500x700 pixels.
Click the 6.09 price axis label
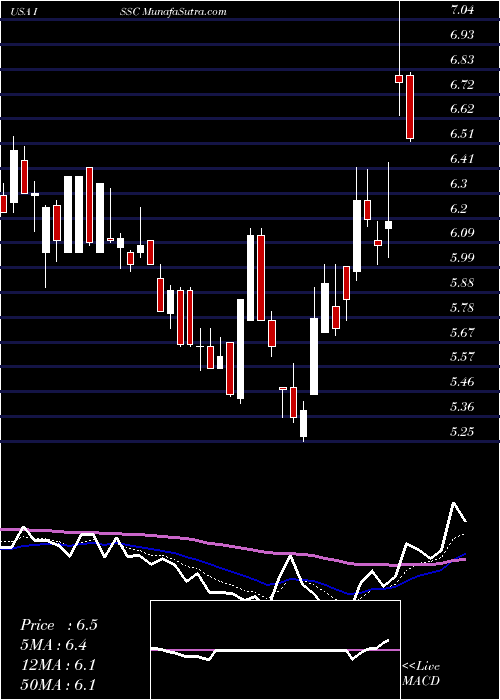click(462, 233)
